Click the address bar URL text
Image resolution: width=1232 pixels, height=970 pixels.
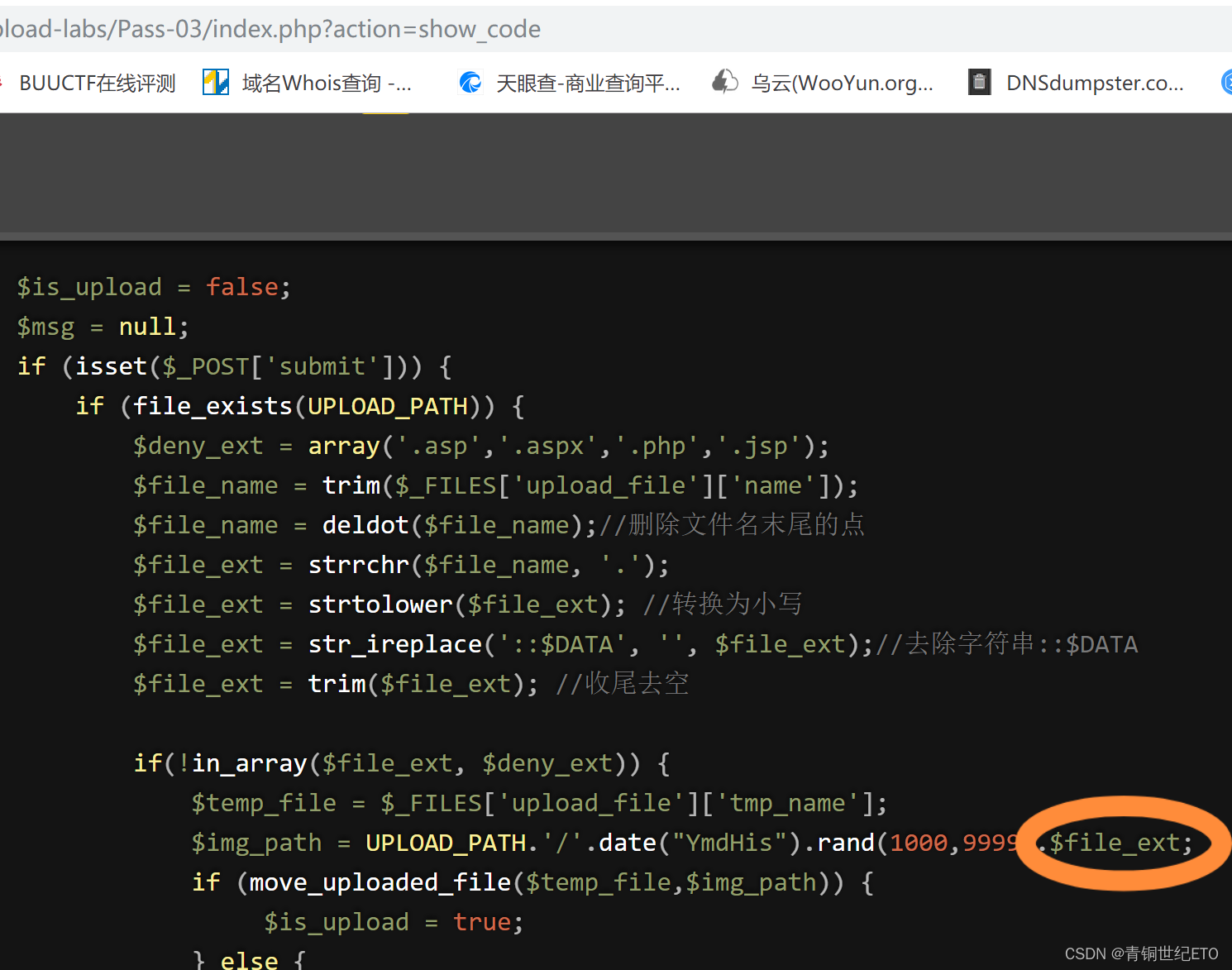coord(270,29)
